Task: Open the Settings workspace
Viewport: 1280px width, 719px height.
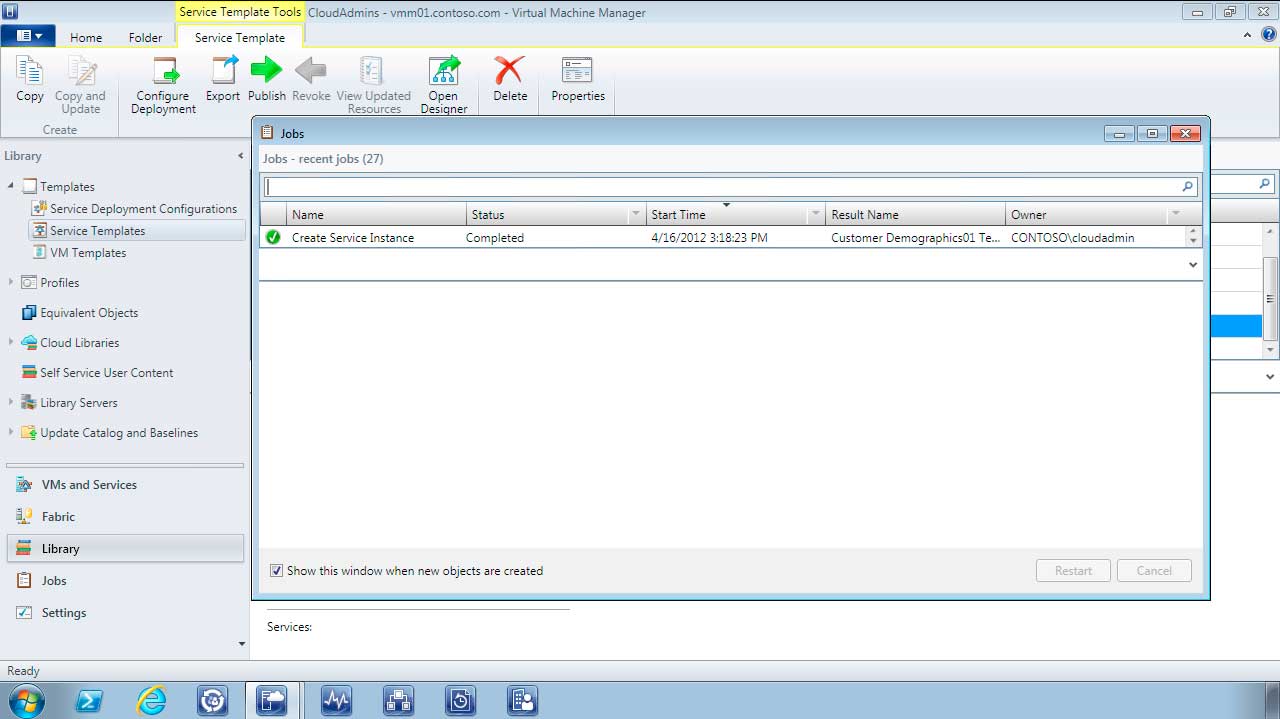Action: pyautogui.click(x=125, y=613)
